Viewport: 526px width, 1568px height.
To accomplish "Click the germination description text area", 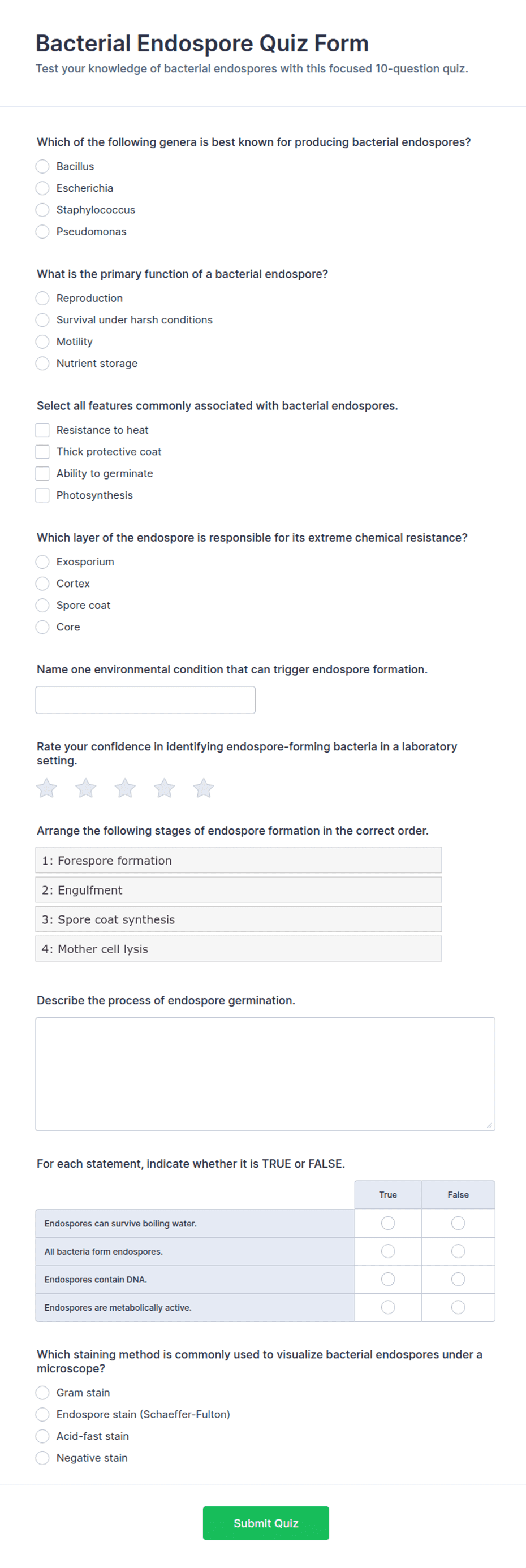I will click(265, 1074).
